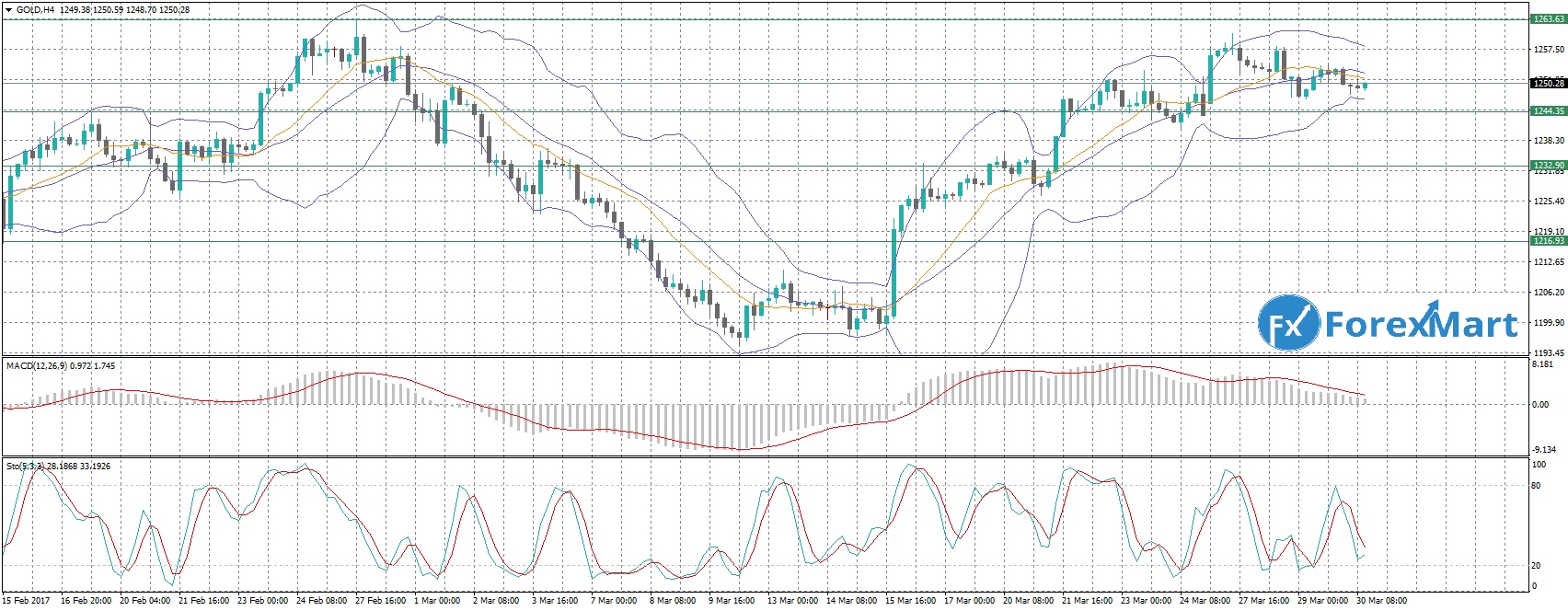
Task: Click the 30 Mar 08:00 time label
Action: point(1380,601)
